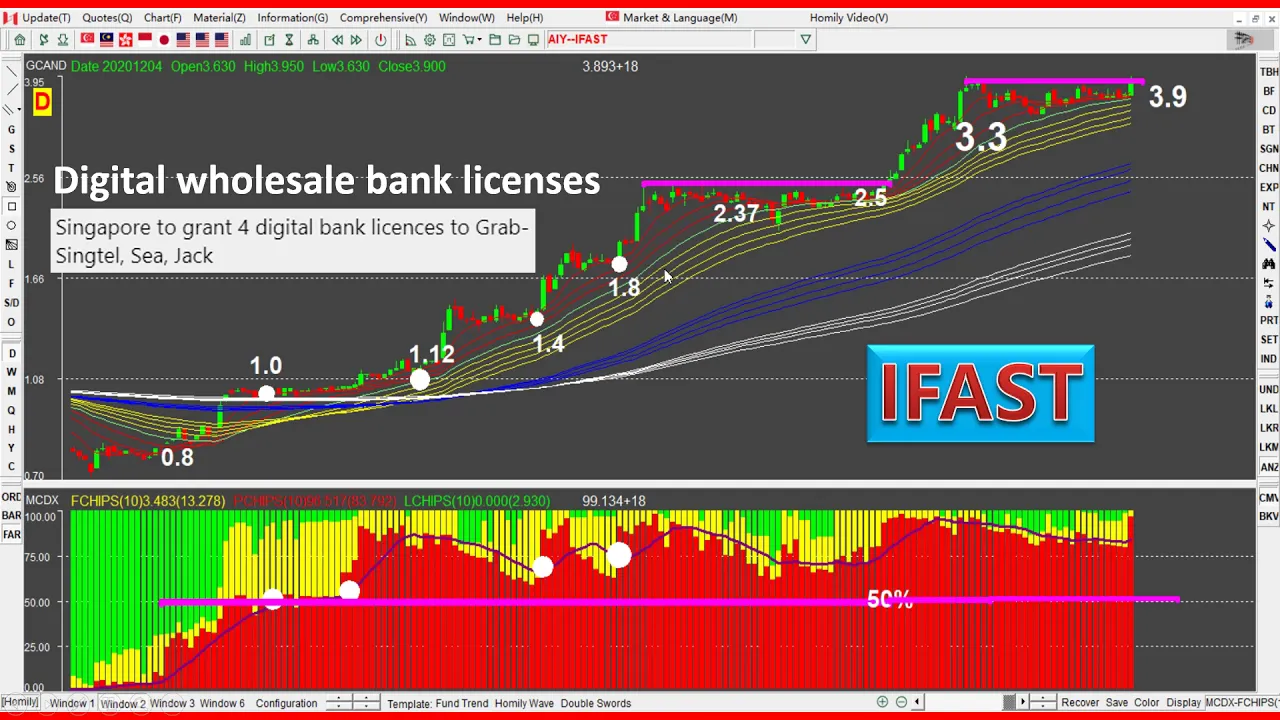This screenshot has width=1280, height=720.
Task: Open the Update(T) menu
Action: coord(46,18)
